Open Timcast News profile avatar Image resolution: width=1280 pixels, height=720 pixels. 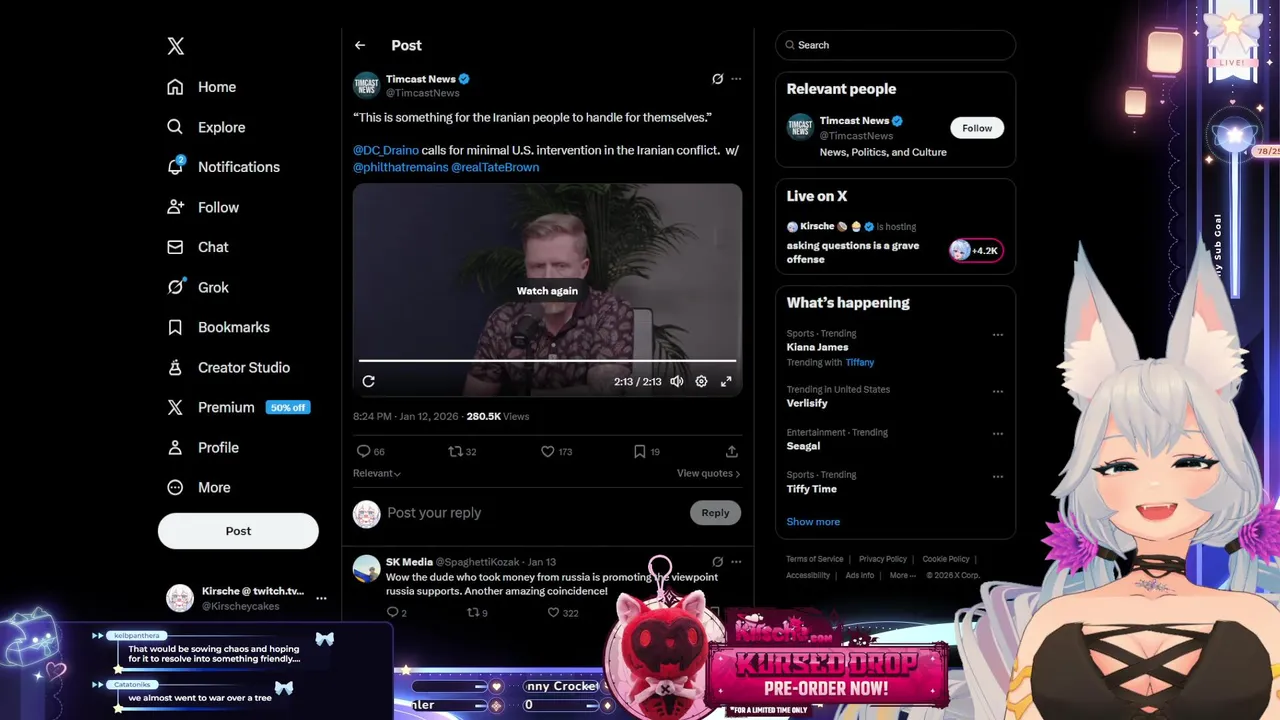coord(367,85)
